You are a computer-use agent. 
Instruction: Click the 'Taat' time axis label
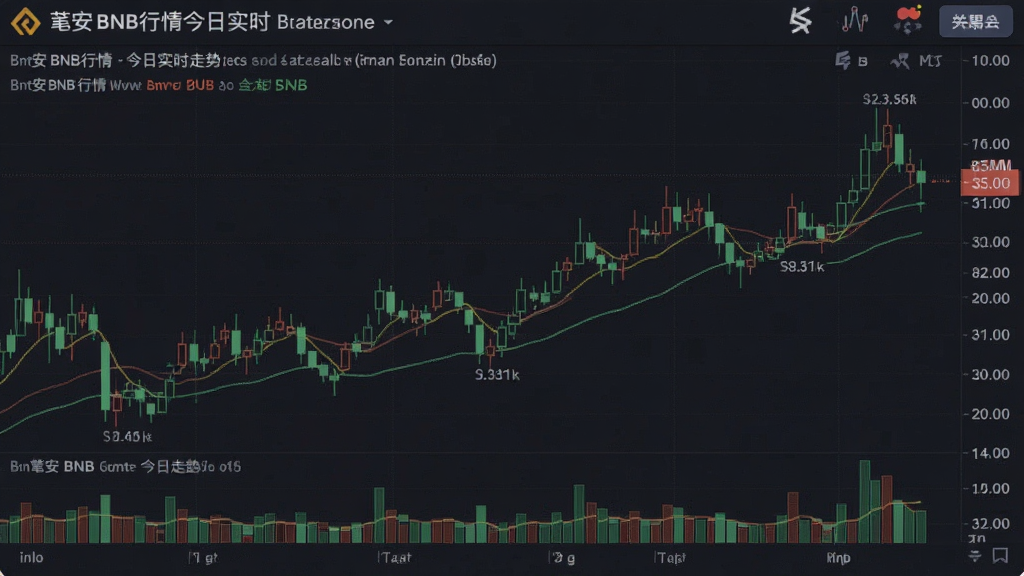click(396, 557)
